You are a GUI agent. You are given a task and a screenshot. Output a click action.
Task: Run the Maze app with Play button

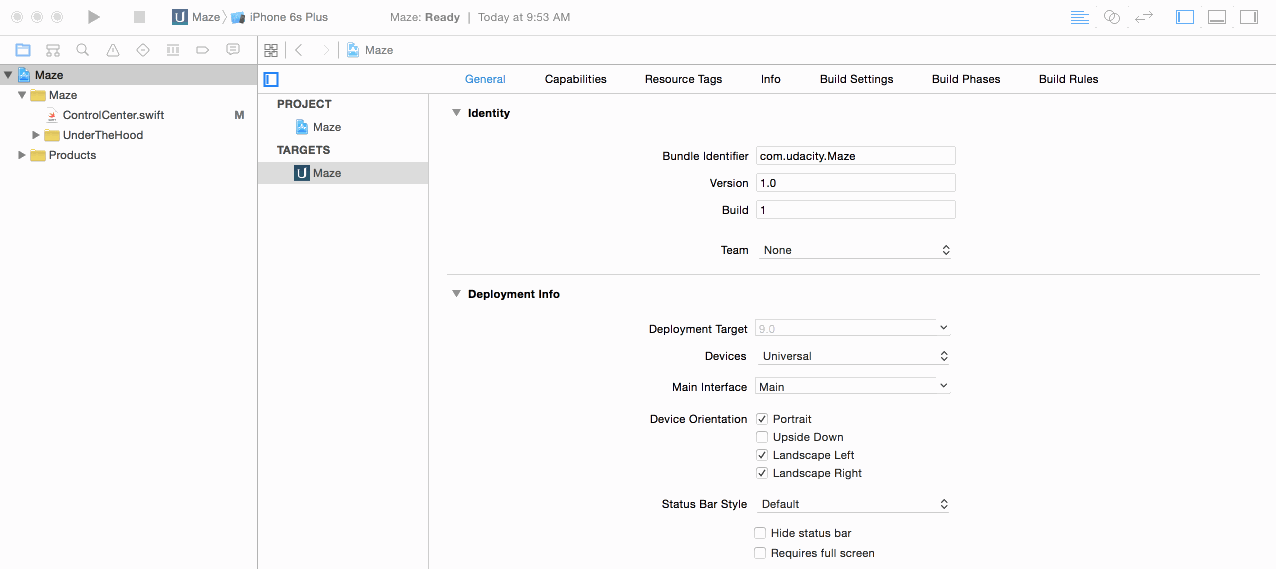pyautogui.click(x=94, y=17)
